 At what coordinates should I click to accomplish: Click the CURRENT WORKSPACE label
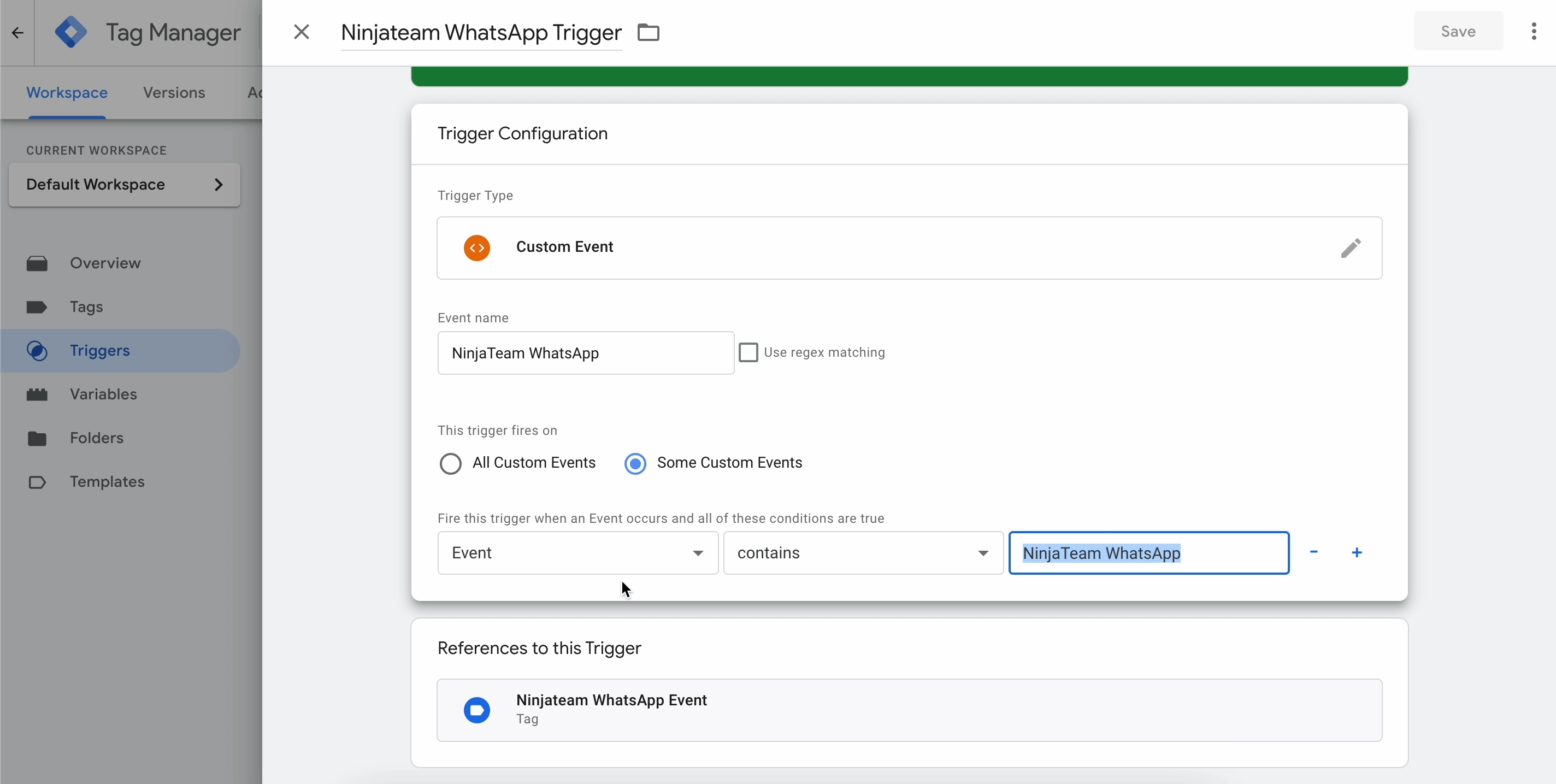tap(96, 150)
